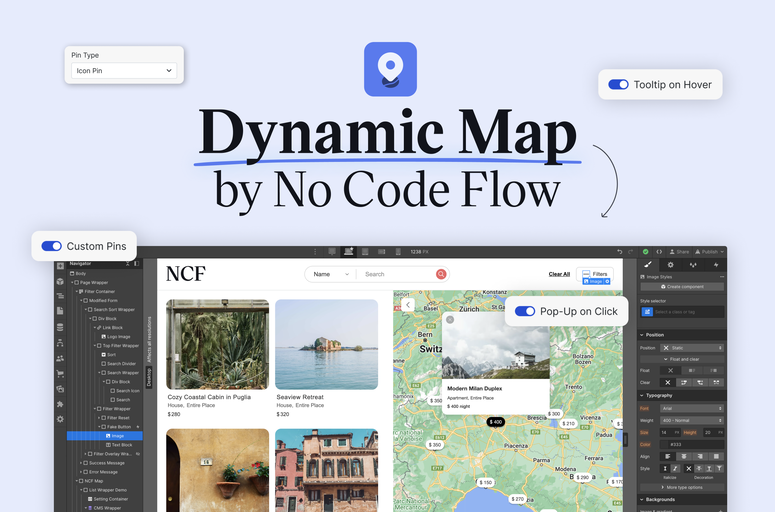Image resolution: width=775 pixels, height=512 pixels.
Task: Open the Components cube icon in sidebar
Action: (60, 281)
